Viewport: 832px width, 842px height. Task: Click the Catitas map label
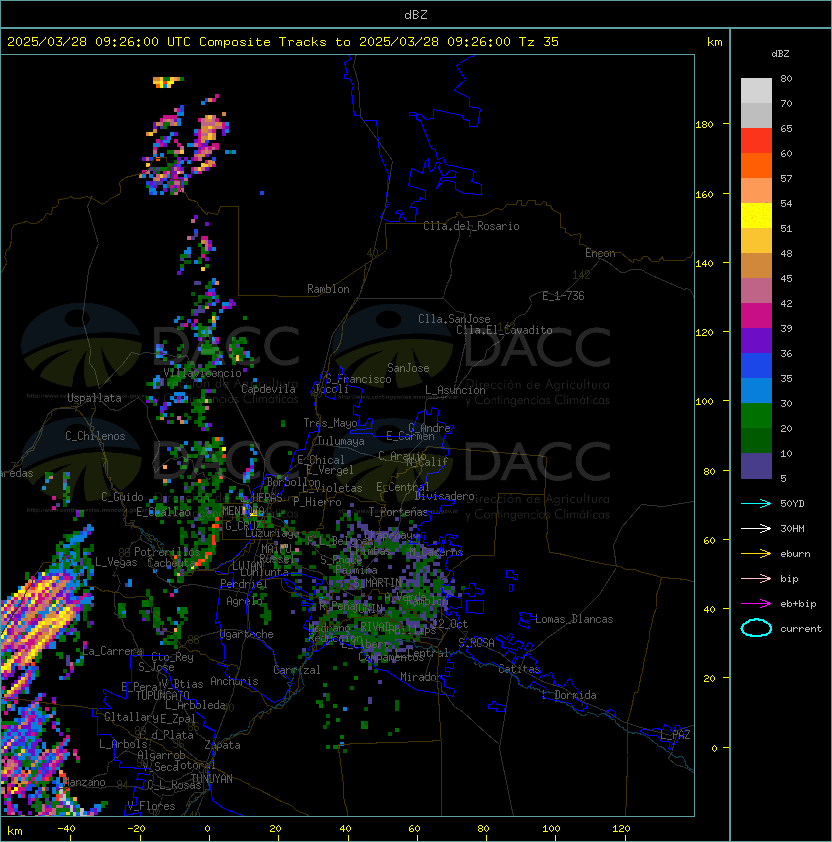519,669
